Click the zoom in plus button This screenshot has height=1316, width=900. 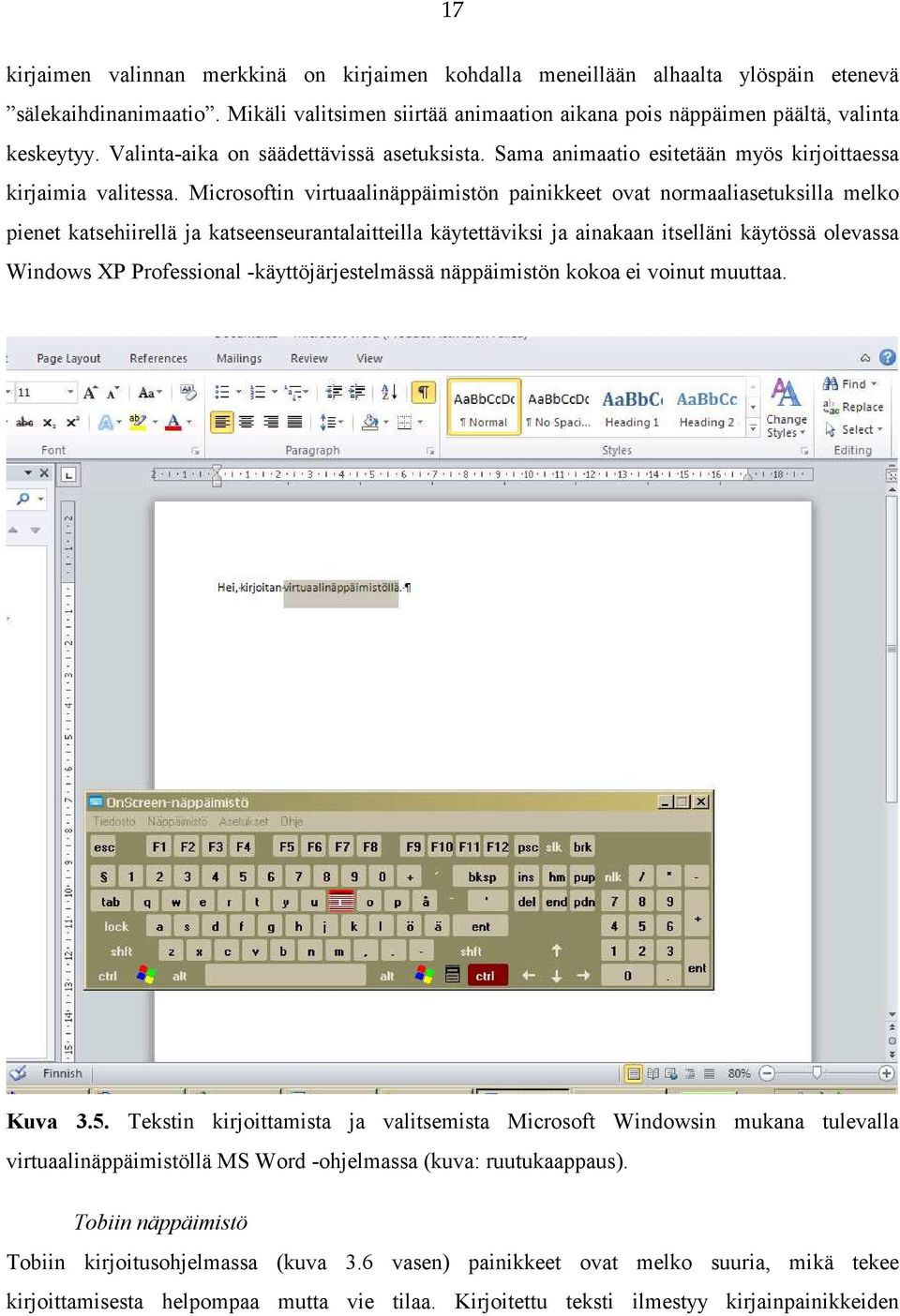click(x=886, y=1073)
